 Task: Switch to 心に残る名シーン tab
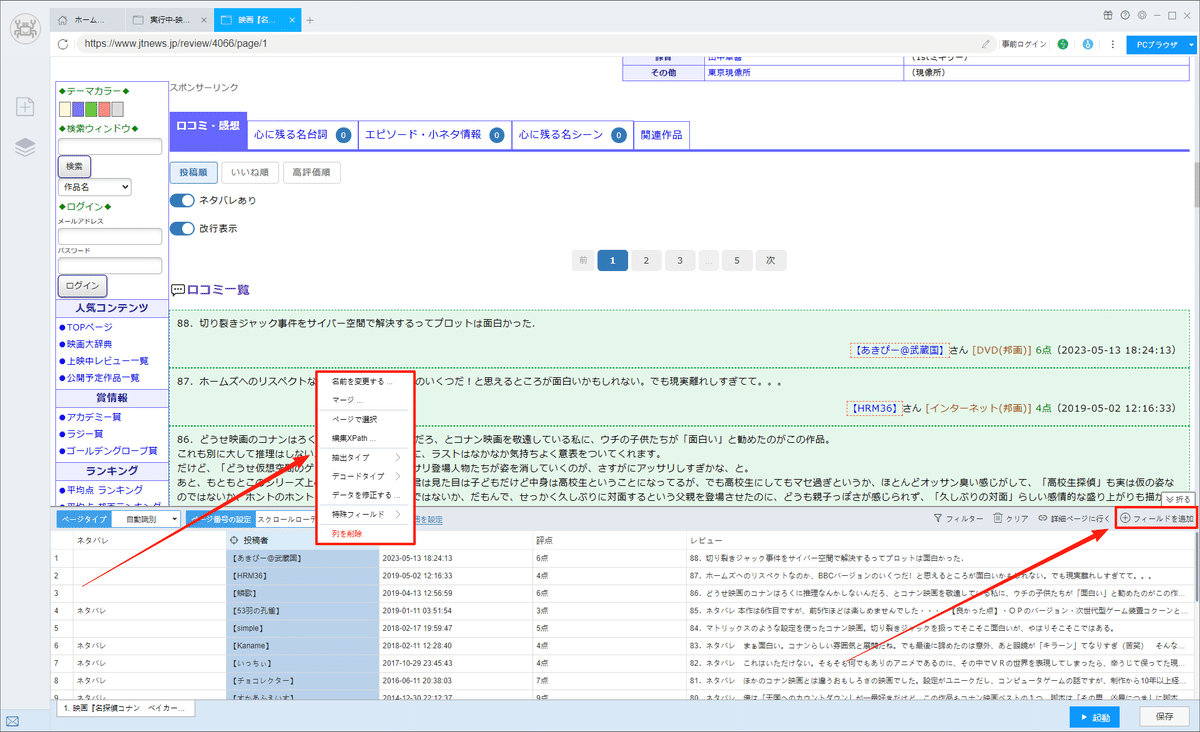coord(572,134)
